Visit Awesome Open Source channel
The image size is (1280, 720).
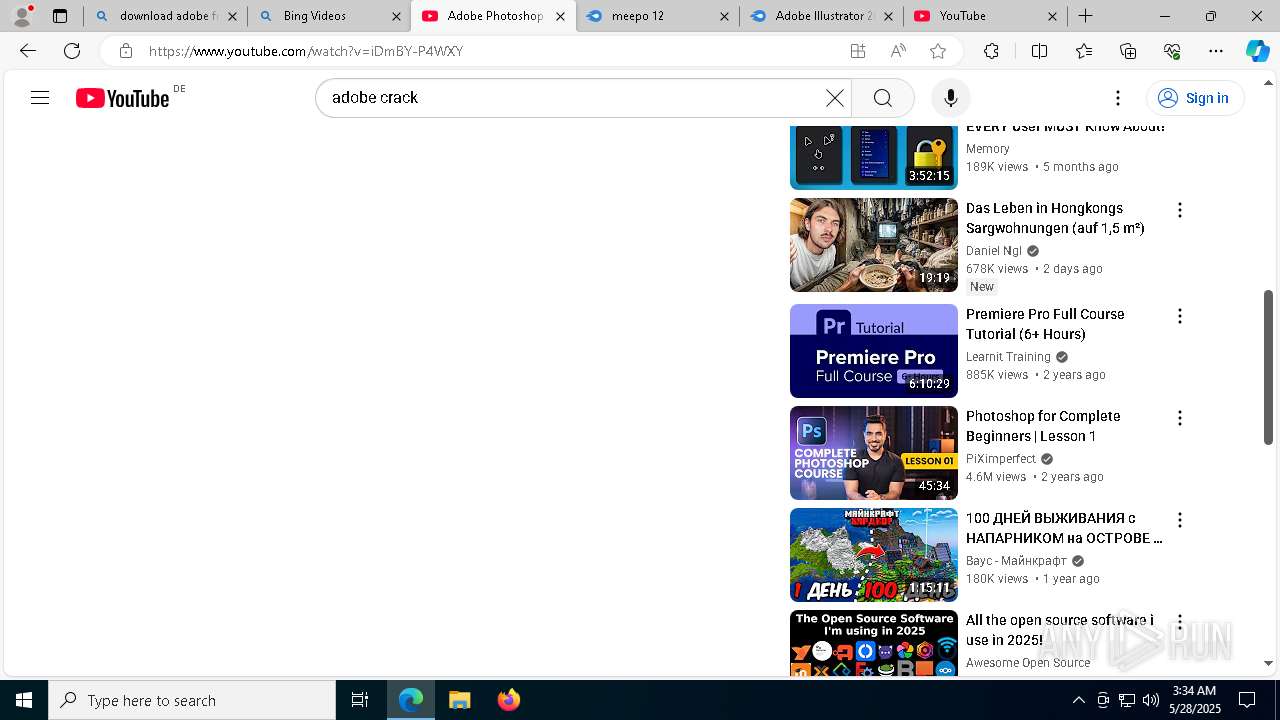(1028, 663)
